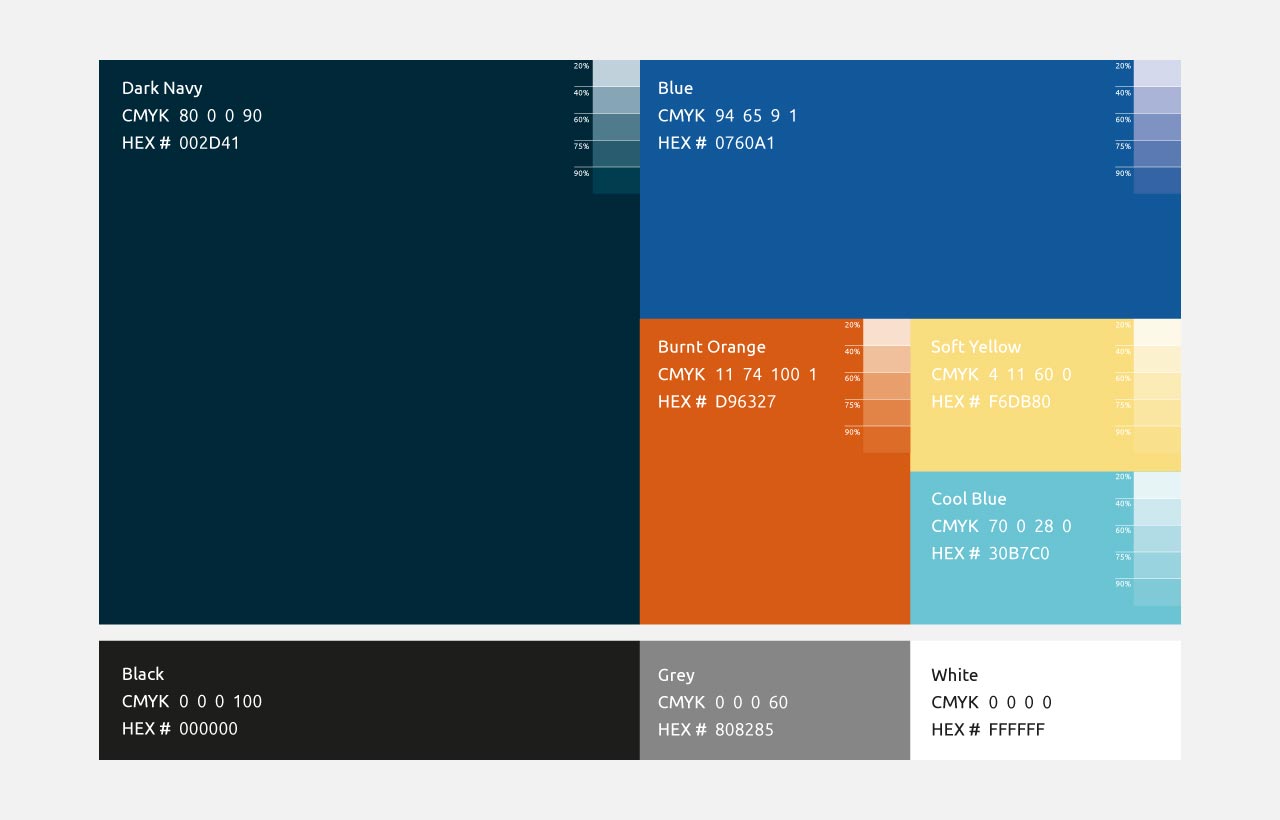1280x820 pixels.
Task: Click the Soft Yellow 60% tint swatch
Action: coord(1157,386)
